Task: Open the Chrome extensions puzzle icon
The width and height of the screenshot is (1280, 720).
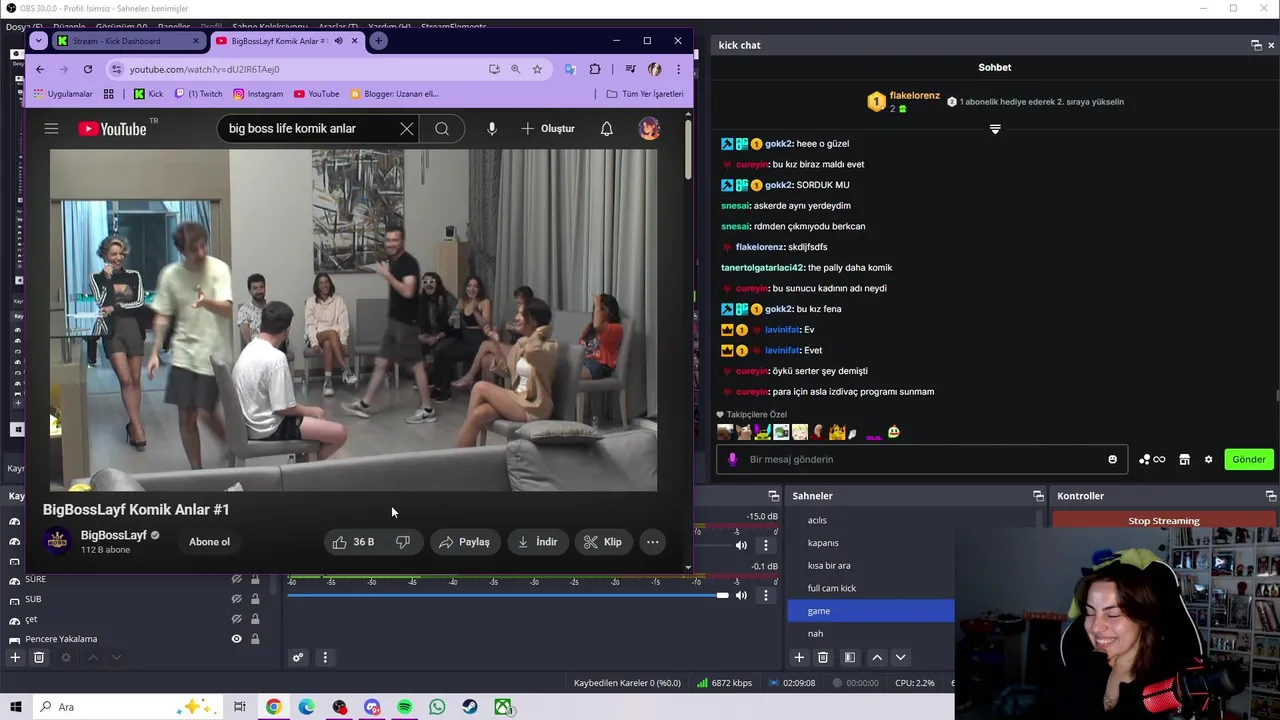Action: [x=595, y=69]
